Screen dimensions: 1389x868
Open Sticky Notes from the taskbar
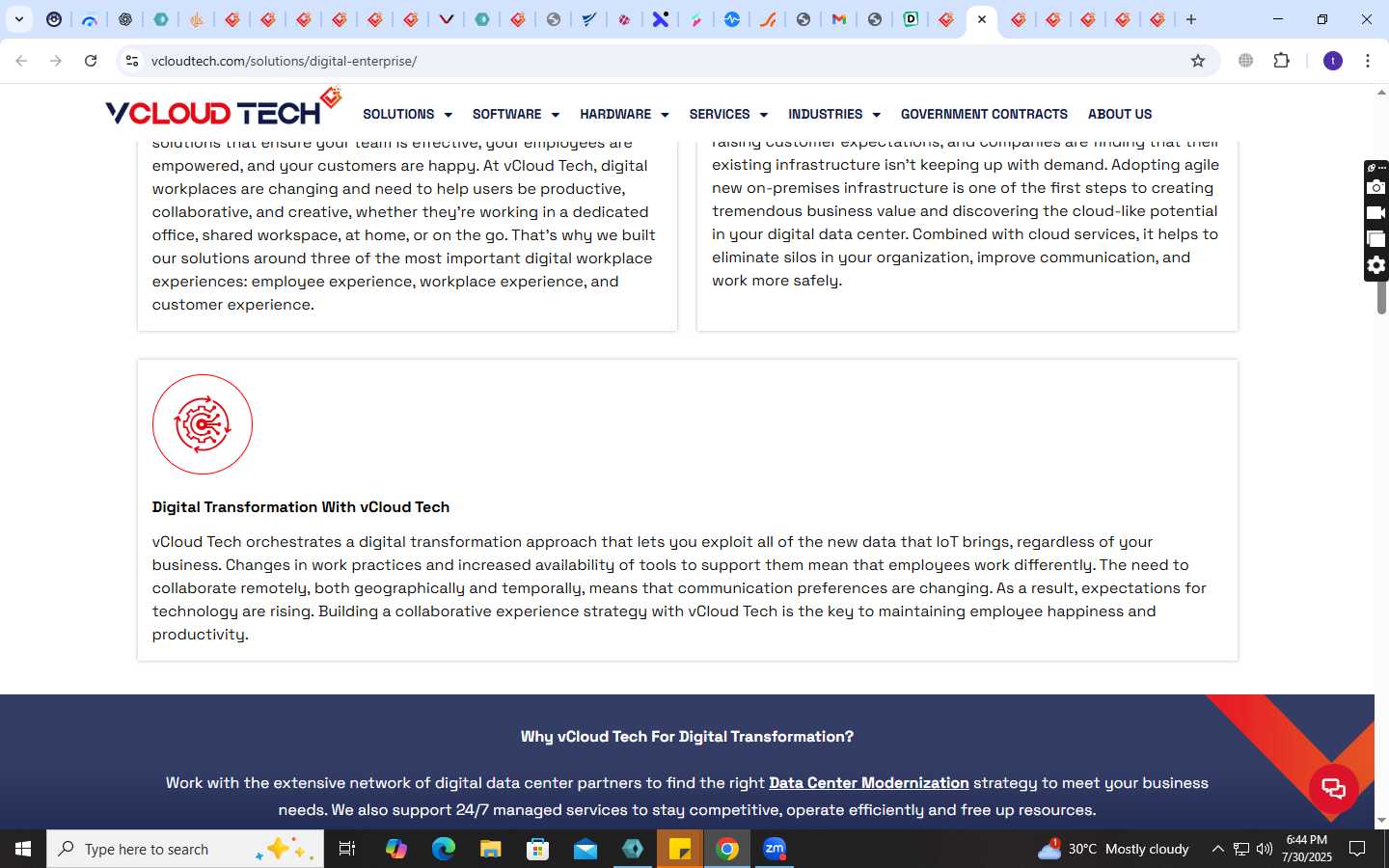pyautogui.click(x=680, y=849)
